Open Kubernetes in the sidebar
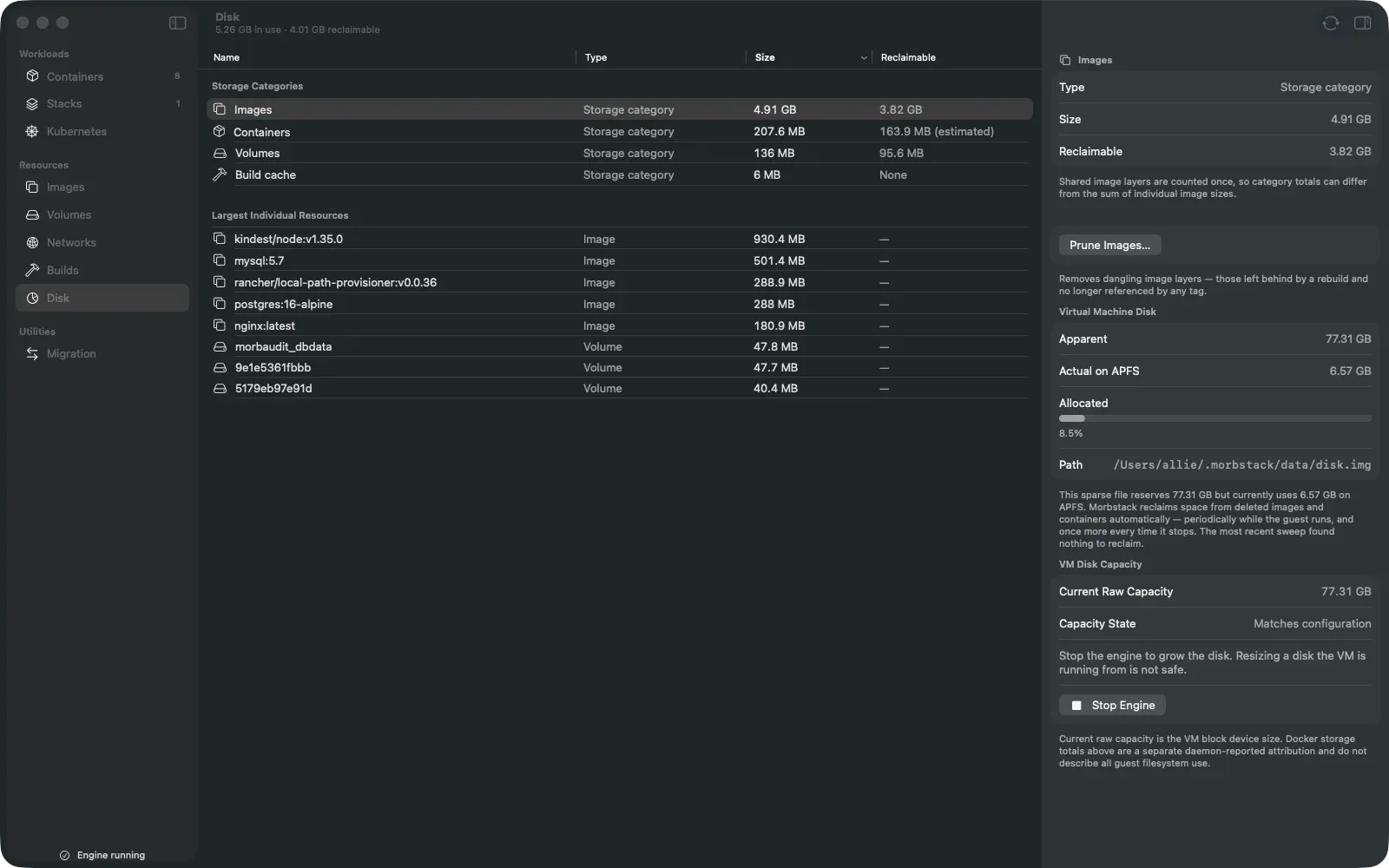This screenshot has height=868, width=1389. coord(102,131)
